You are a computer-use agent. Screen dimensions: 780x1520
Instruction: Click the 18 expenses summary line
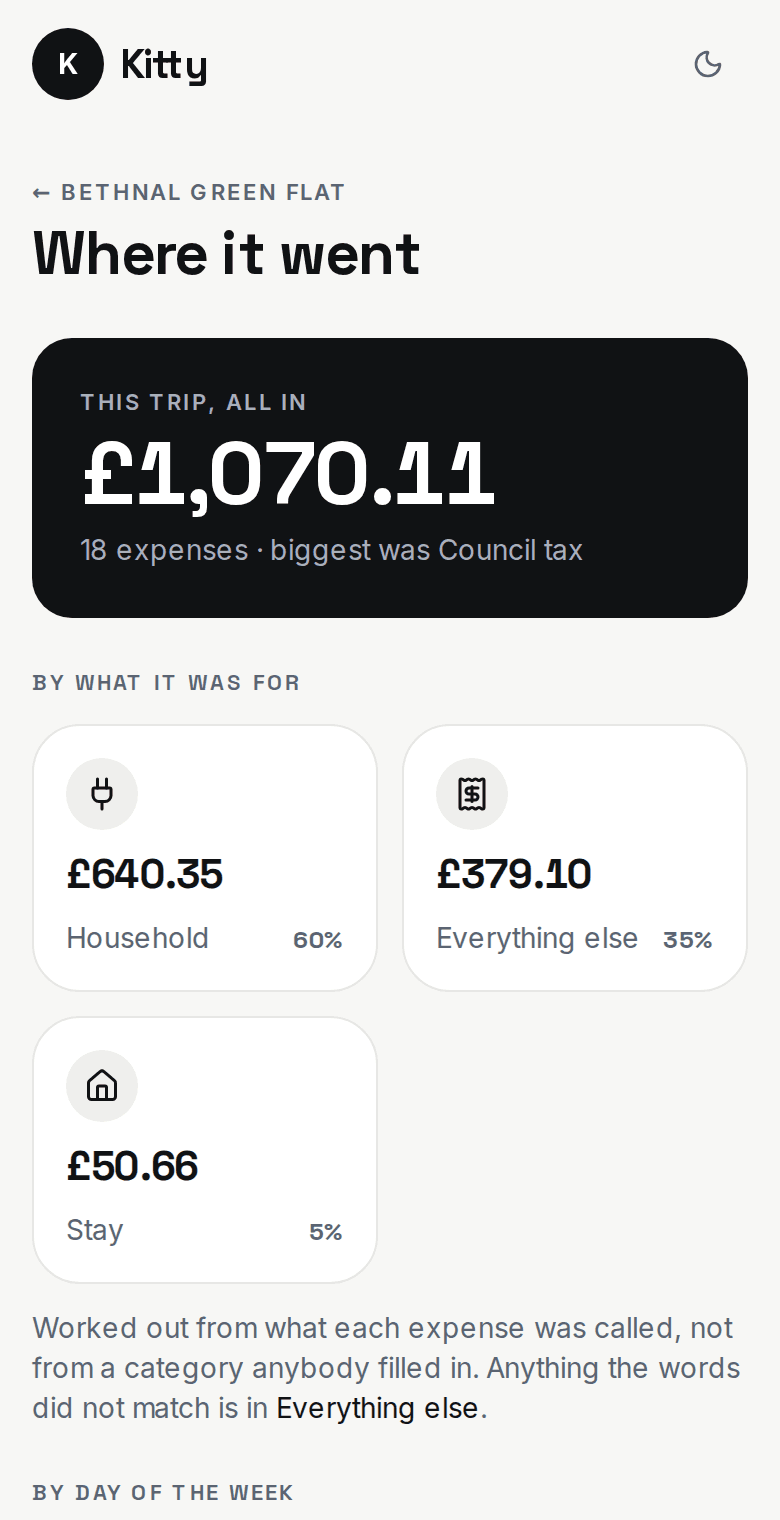pyautogui.click(x=332, y=550)
